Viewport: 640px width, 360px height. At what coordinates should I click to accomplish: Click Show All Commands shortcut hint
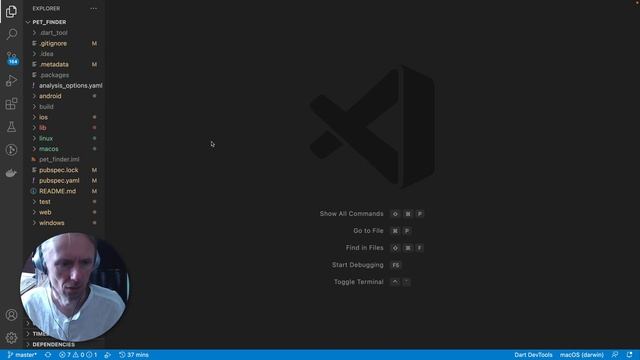[372, 214]
